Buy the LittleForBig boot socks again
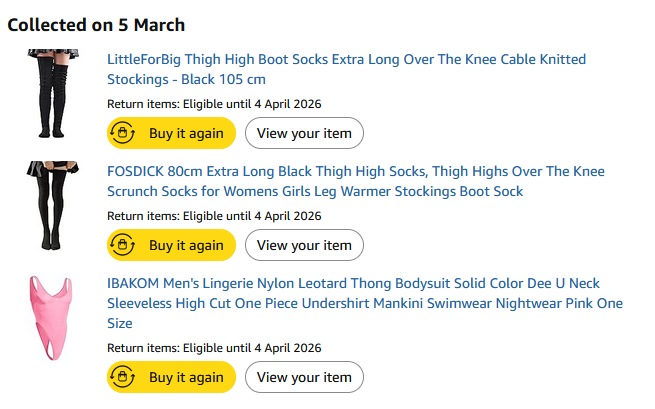The image size is (655, 409). click(171, 133)
